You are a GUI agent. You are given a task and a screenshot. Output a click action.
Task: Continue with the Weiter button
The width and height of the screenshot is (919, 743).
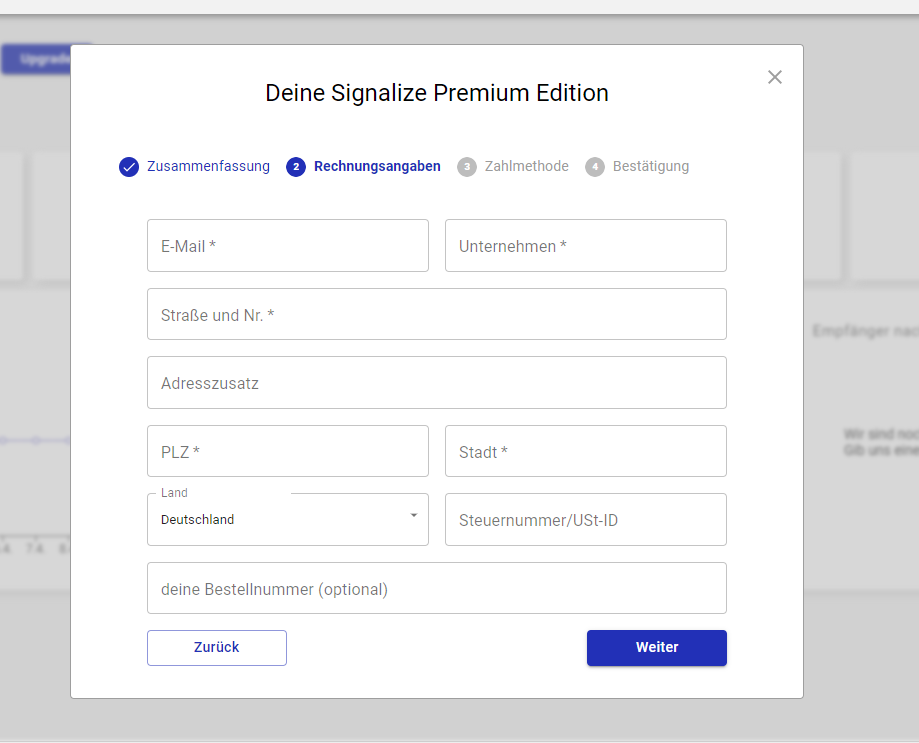[656, 647]
